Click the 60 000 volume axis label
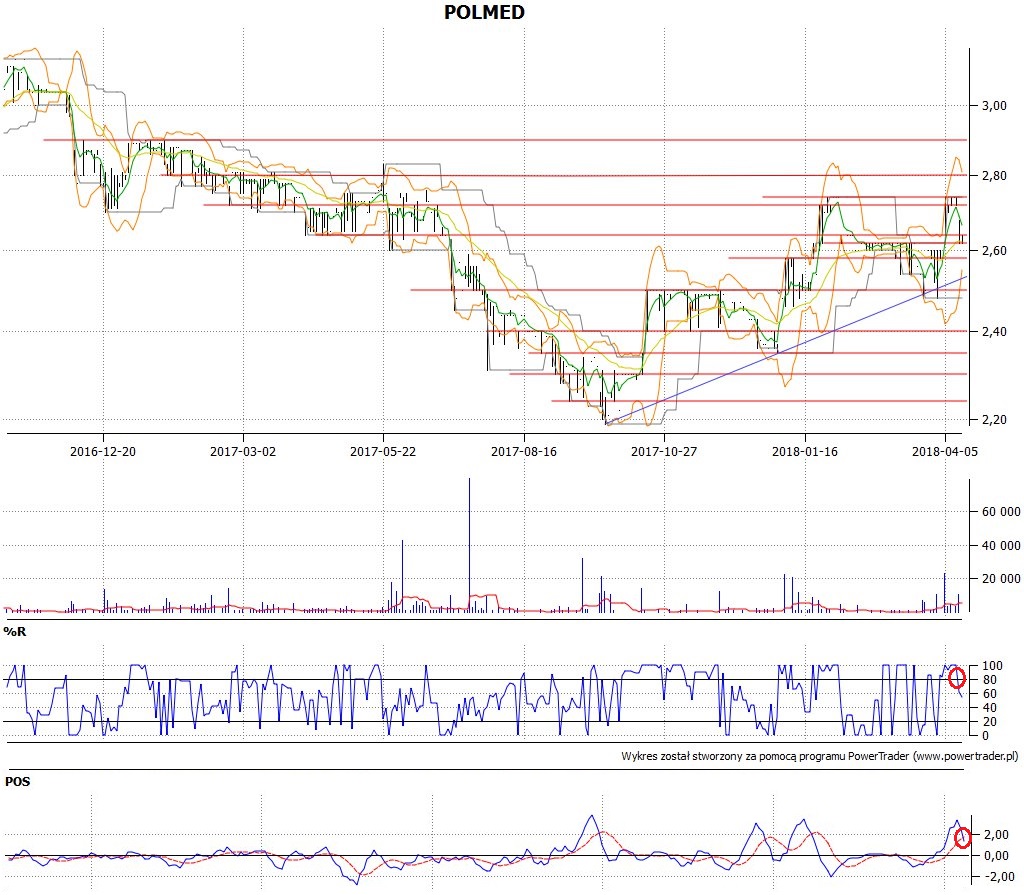 point(1001,512)
